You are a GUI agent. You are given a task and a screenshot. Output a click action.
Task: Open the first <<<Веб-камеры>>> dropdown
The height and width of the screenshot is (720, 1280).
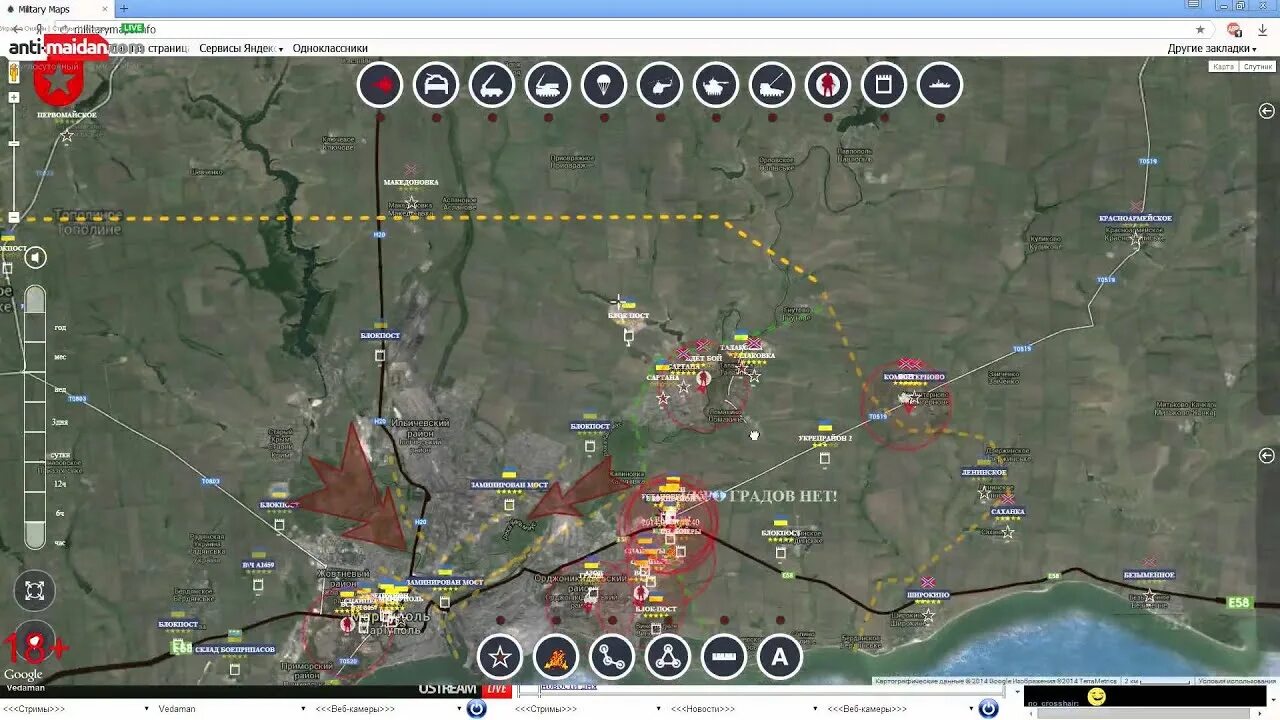(x=389, y=709)
